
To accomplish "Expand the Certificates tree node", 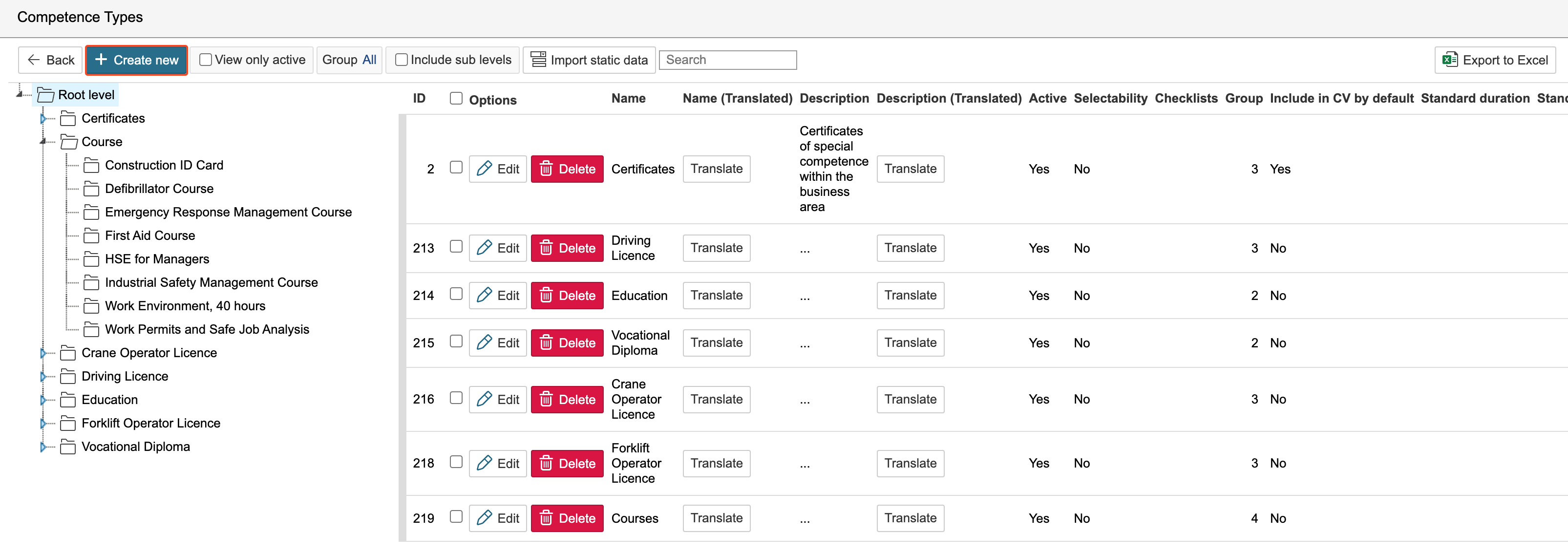I will pos(43,119).
